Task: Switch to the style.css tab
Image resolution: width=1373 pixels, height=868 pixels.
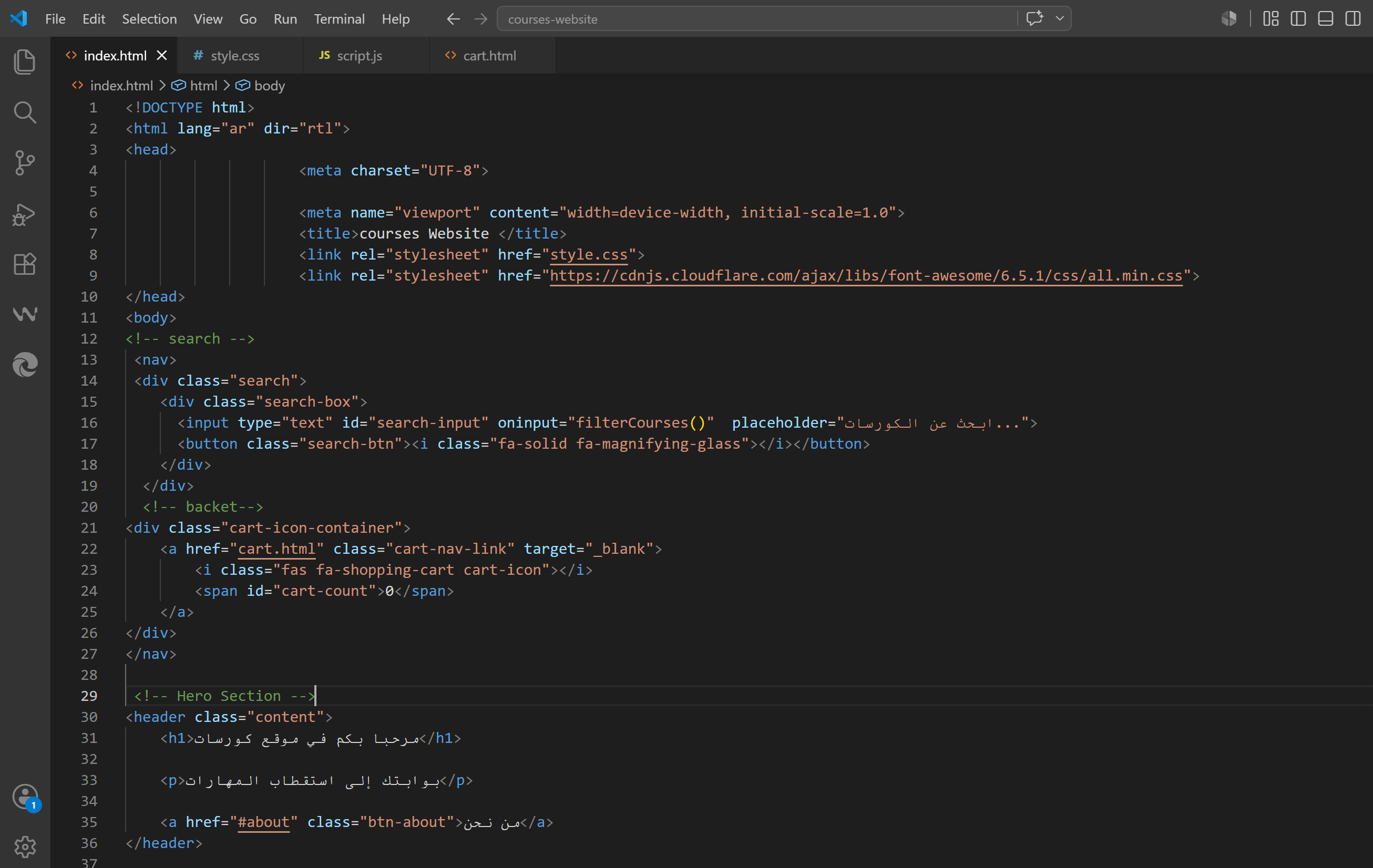Action: click(240, 55)
